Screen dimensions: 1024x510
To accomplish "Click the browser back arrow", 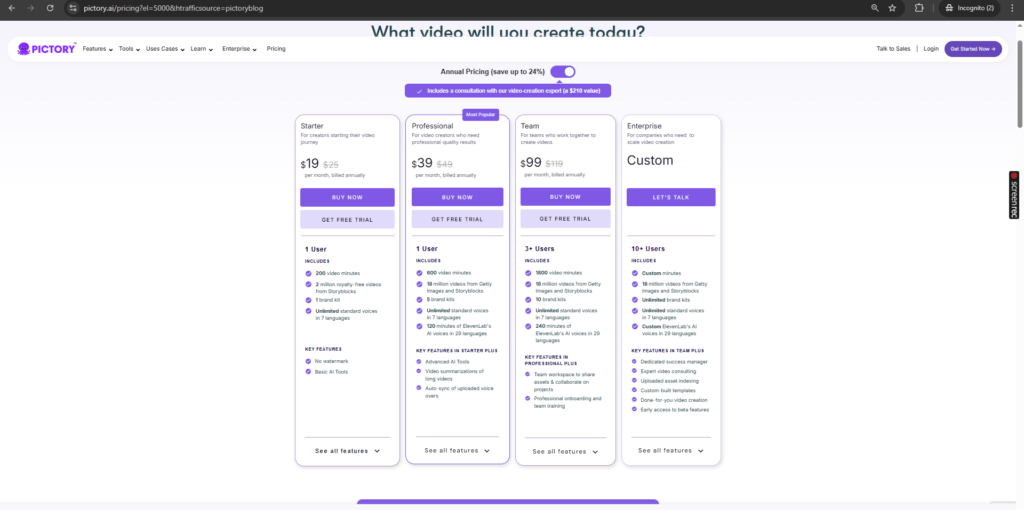I will point(11,8).
